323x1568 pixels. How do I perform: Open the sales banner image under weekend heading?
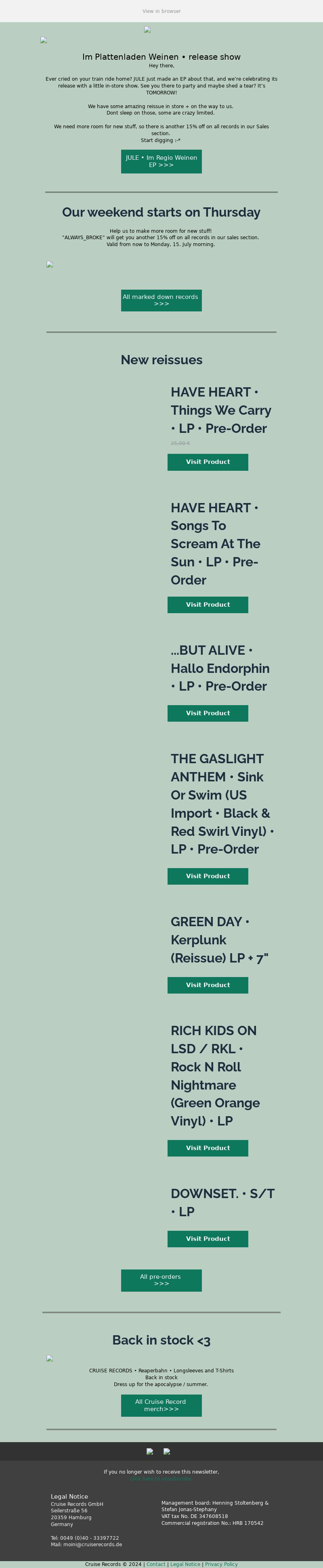(x=50, y=264)
